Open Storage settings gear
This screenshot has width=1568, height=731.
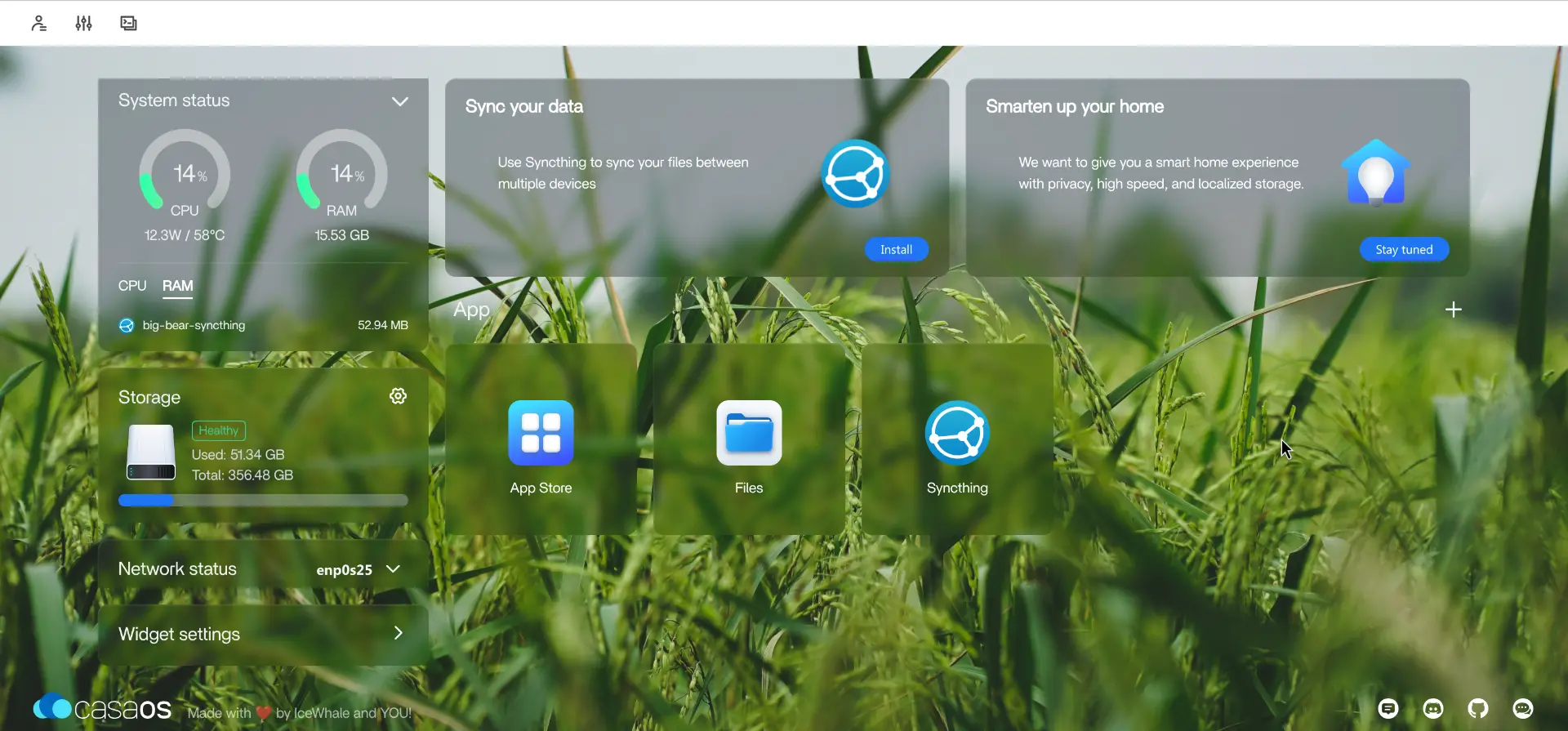coord(398,396)
